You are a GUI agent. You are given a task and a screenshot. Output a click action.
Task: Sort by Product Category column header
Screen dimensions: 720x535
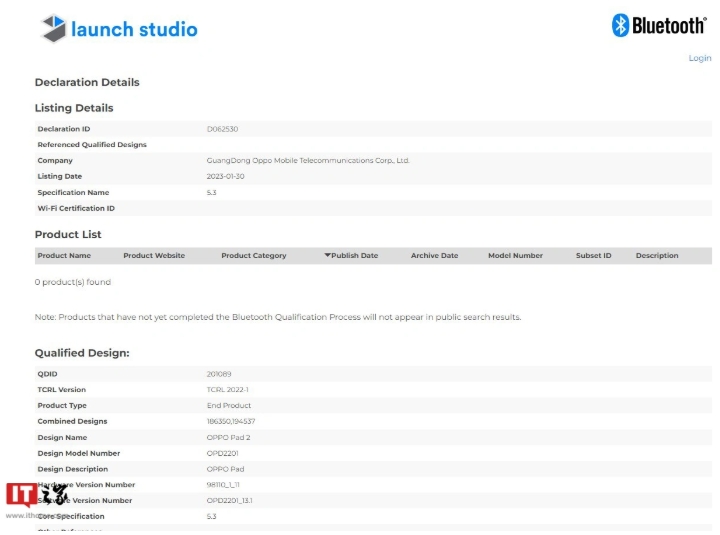click(253, 256)
